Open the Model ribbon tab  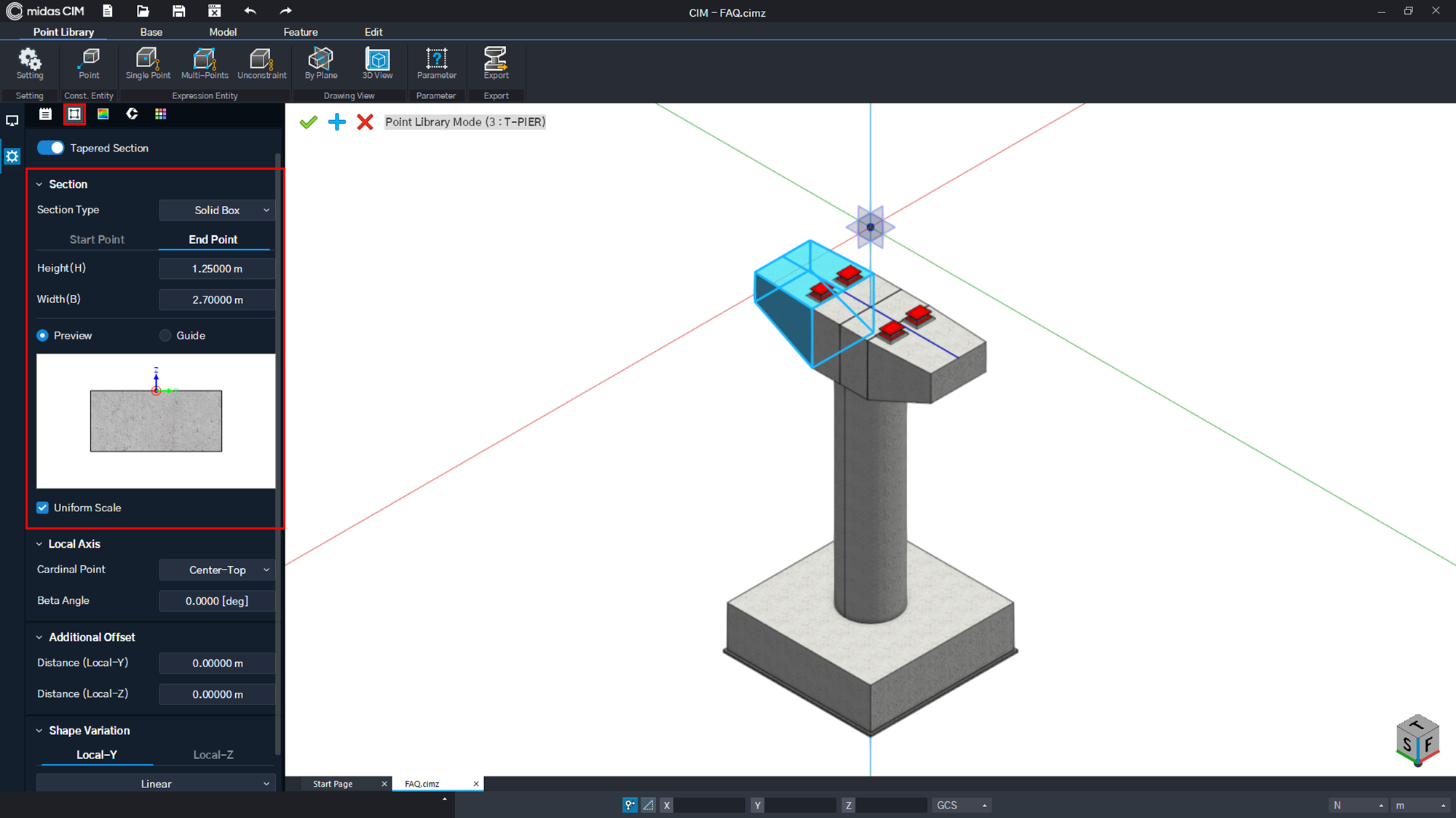(223, 32)
